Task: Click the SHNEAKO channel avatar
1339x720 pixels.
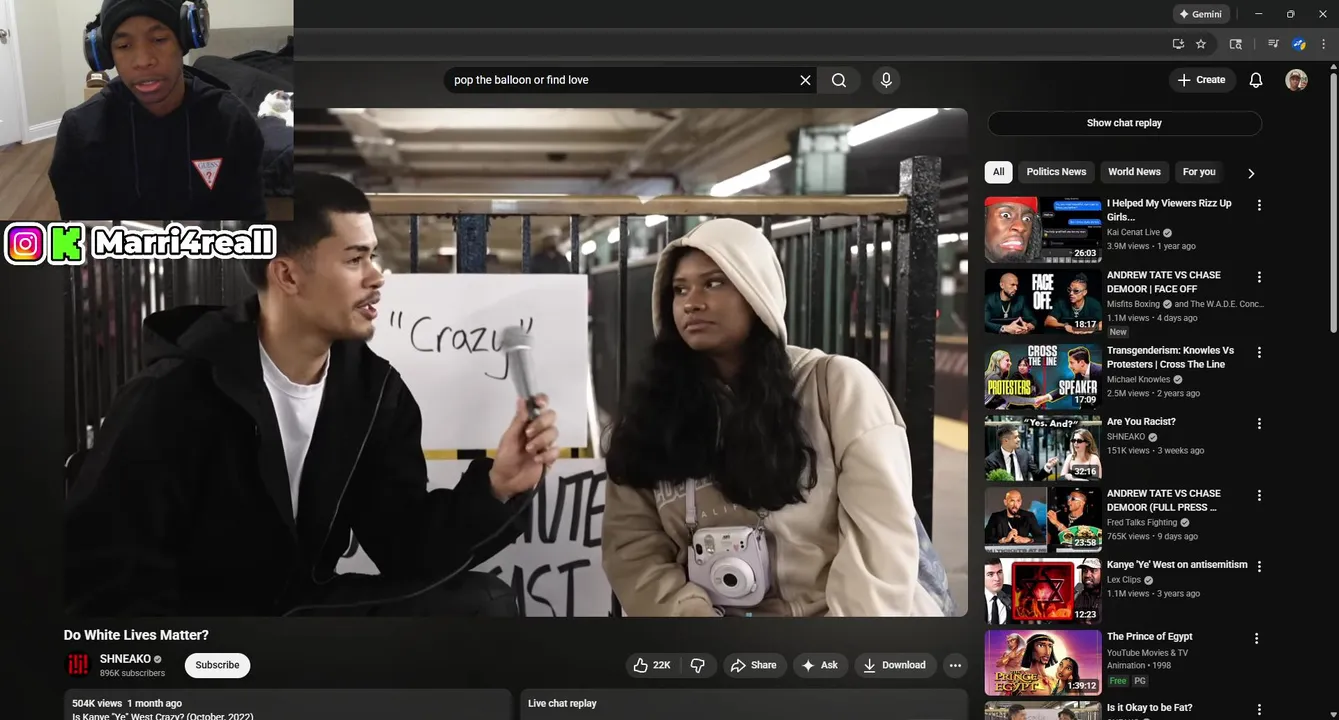Action: click(78, 665)
